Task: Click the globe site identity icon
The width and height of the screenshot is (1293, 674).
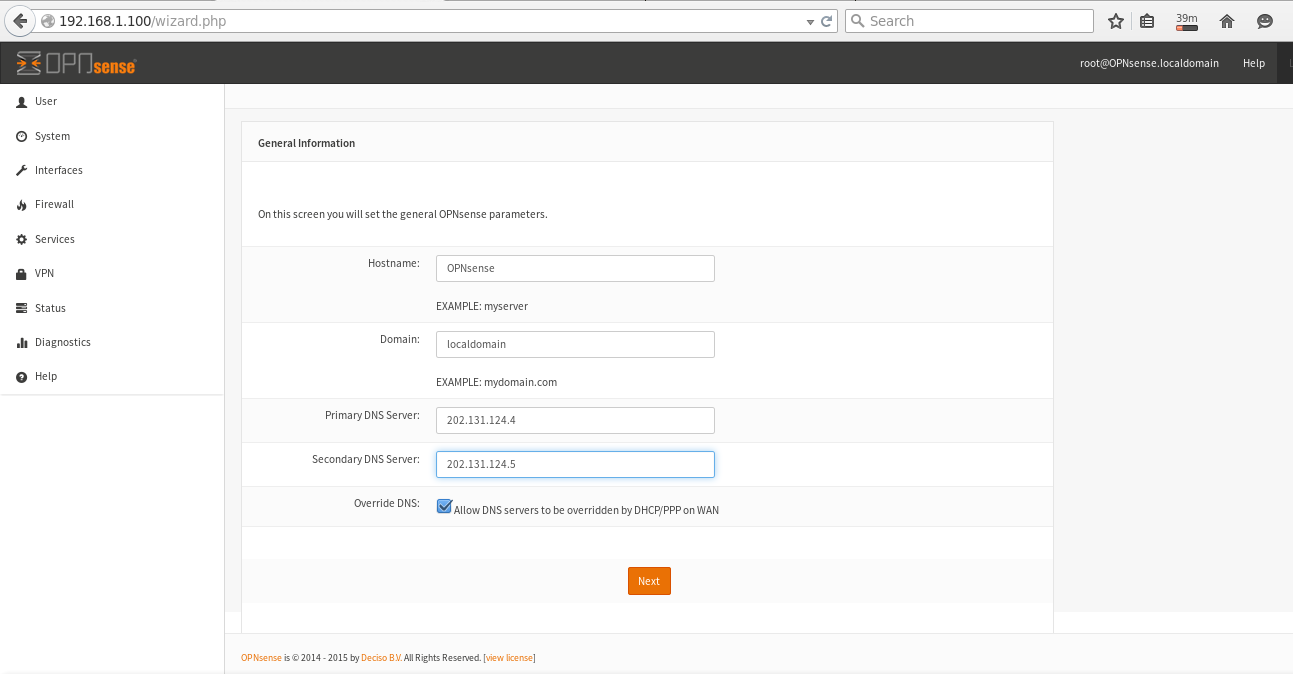Action: click(x=47, y=21)
